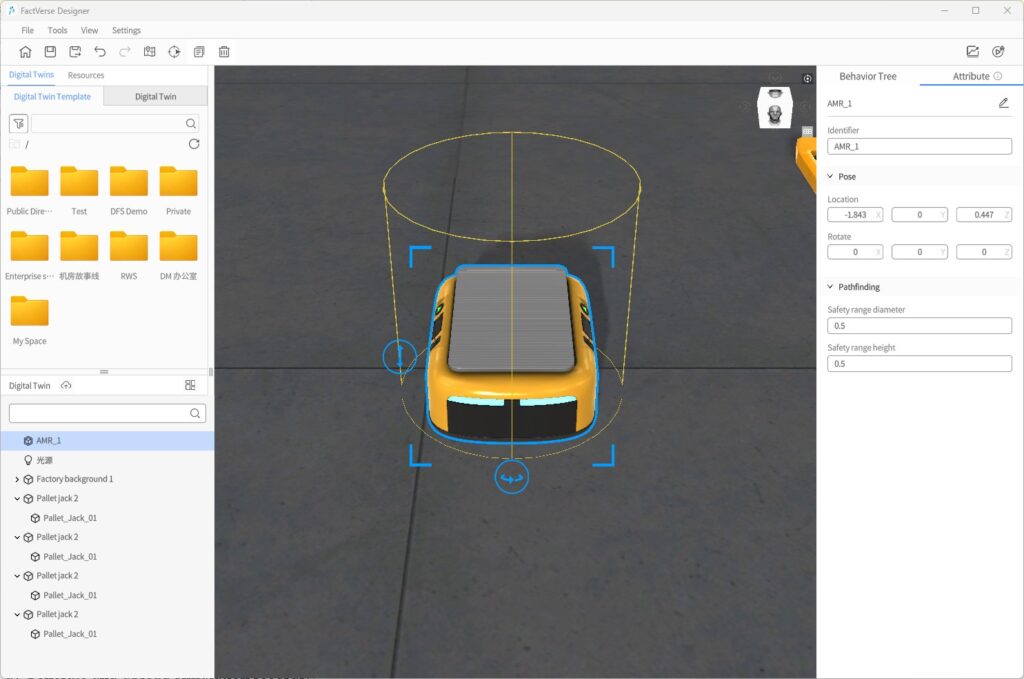Open the DFS Demo folder
This screenshot has width=1024, height=679.
129,190
